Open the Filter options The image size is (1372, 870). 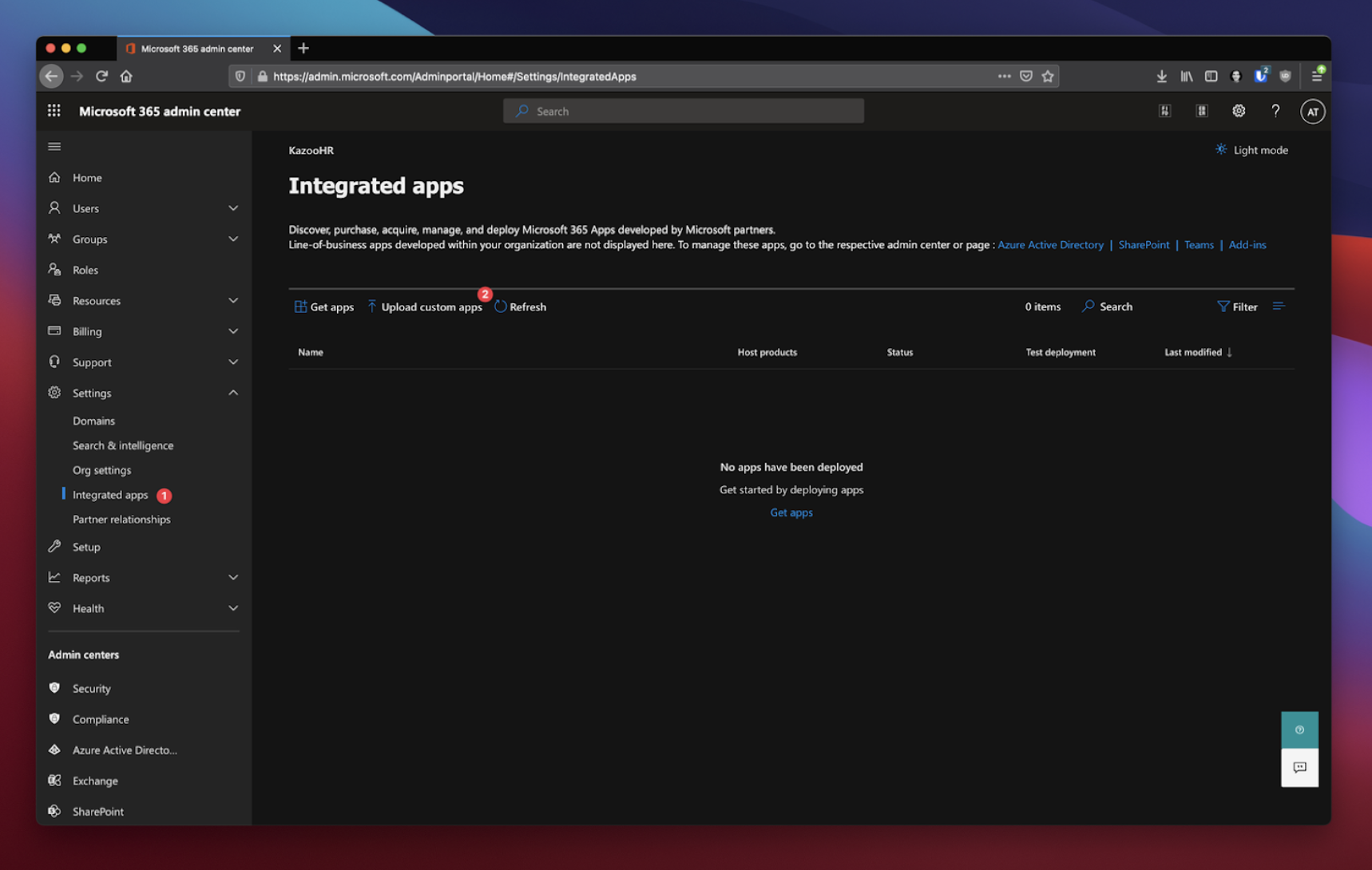point(1237,306)
